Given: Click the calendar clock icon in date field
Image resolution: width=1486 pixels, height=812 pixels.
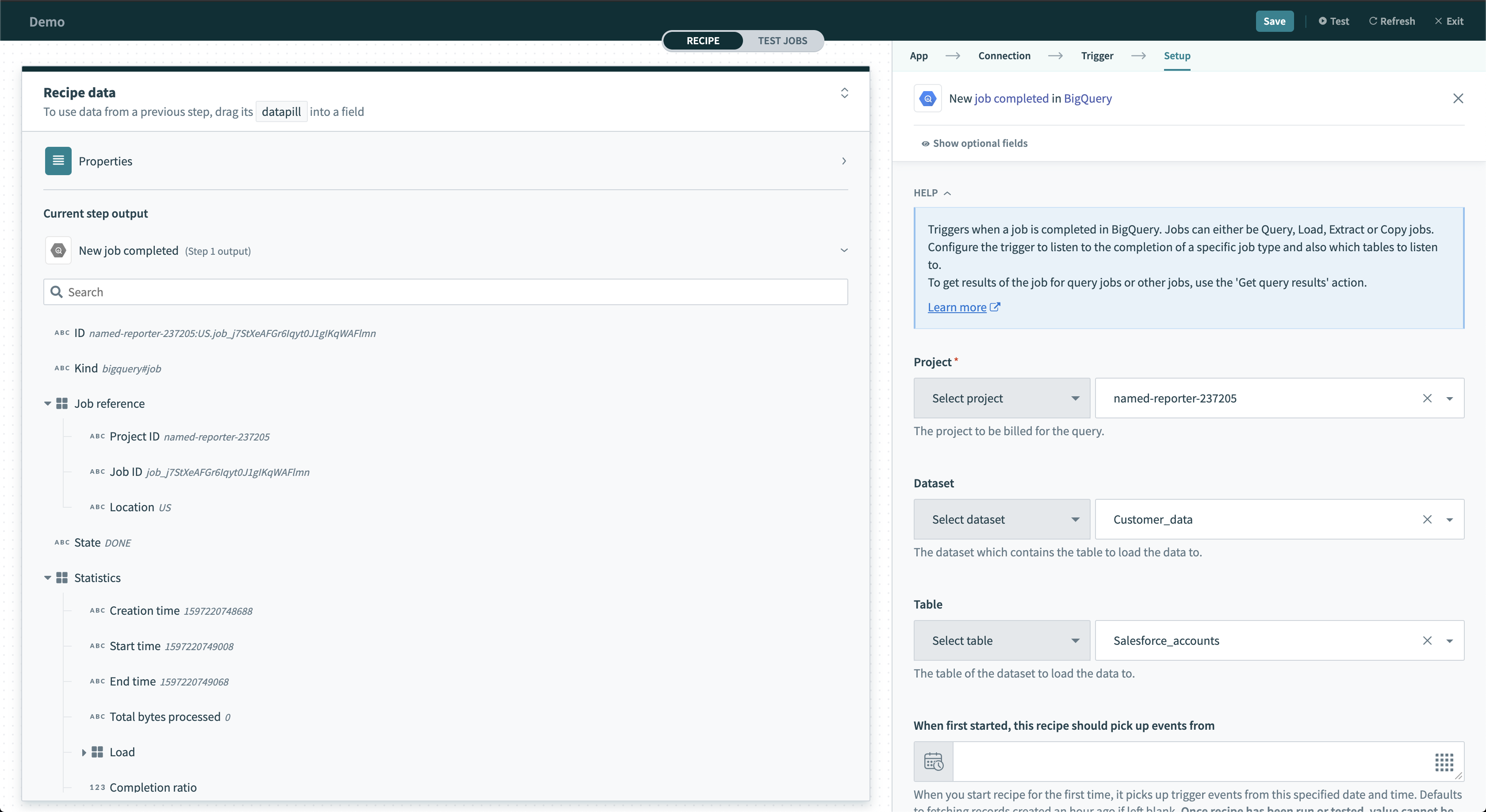Looking at the screenshot, I should (x=933, y=761).
